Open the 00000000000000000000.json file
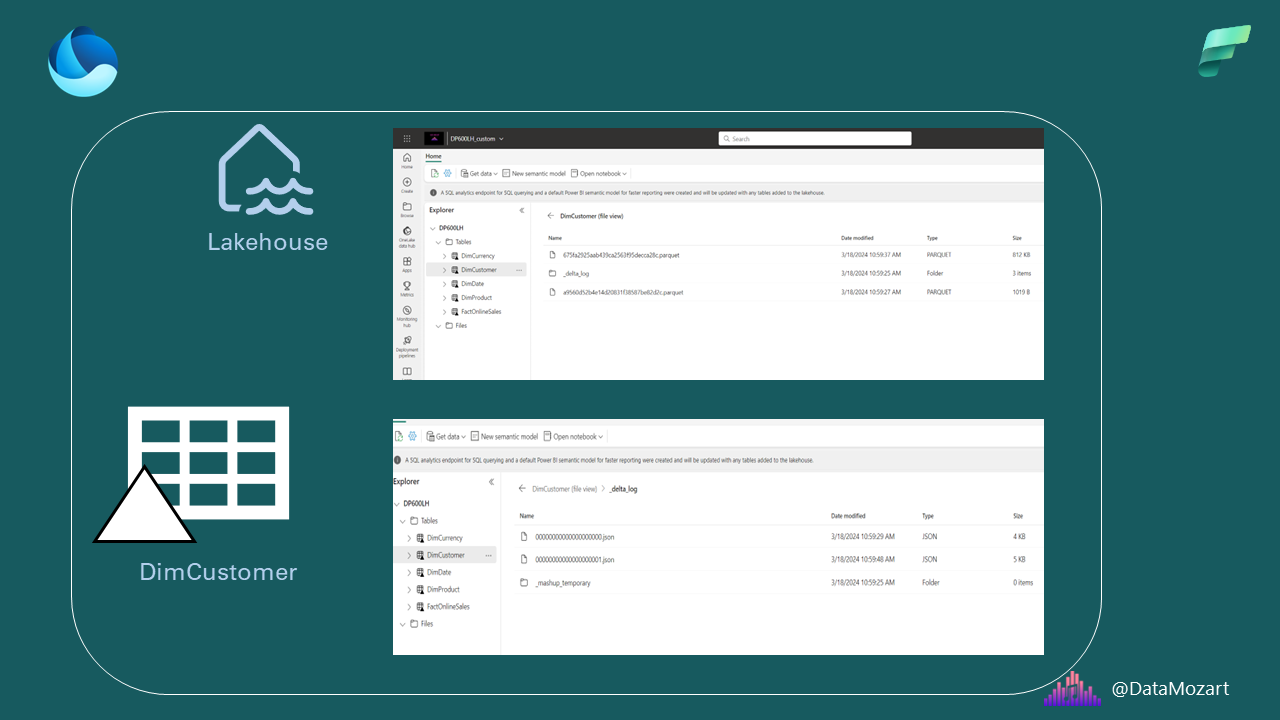 [574, 537]
